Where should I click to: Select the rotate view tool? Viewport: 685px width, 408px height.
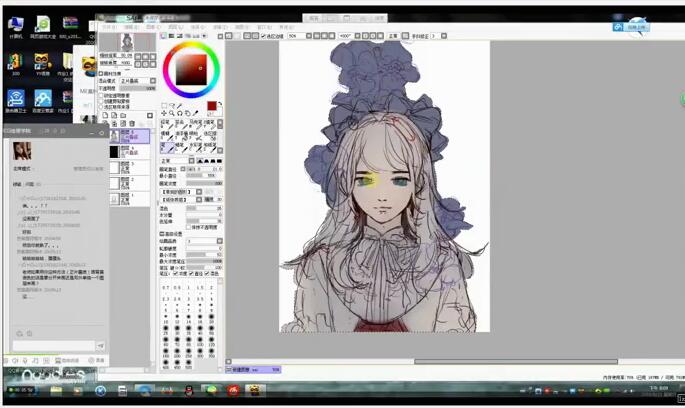pos(180,113)
